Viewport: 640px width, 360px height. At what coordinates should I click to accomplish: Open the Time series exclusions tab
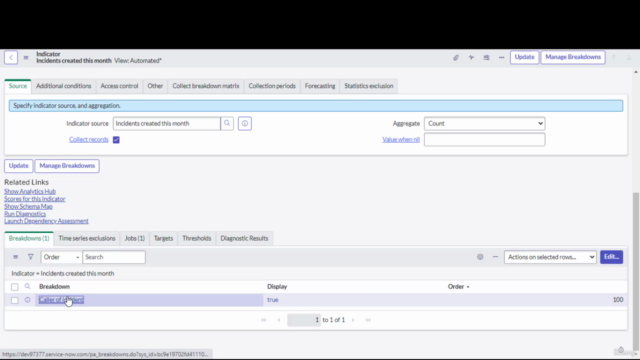click(x=87, y=238)
